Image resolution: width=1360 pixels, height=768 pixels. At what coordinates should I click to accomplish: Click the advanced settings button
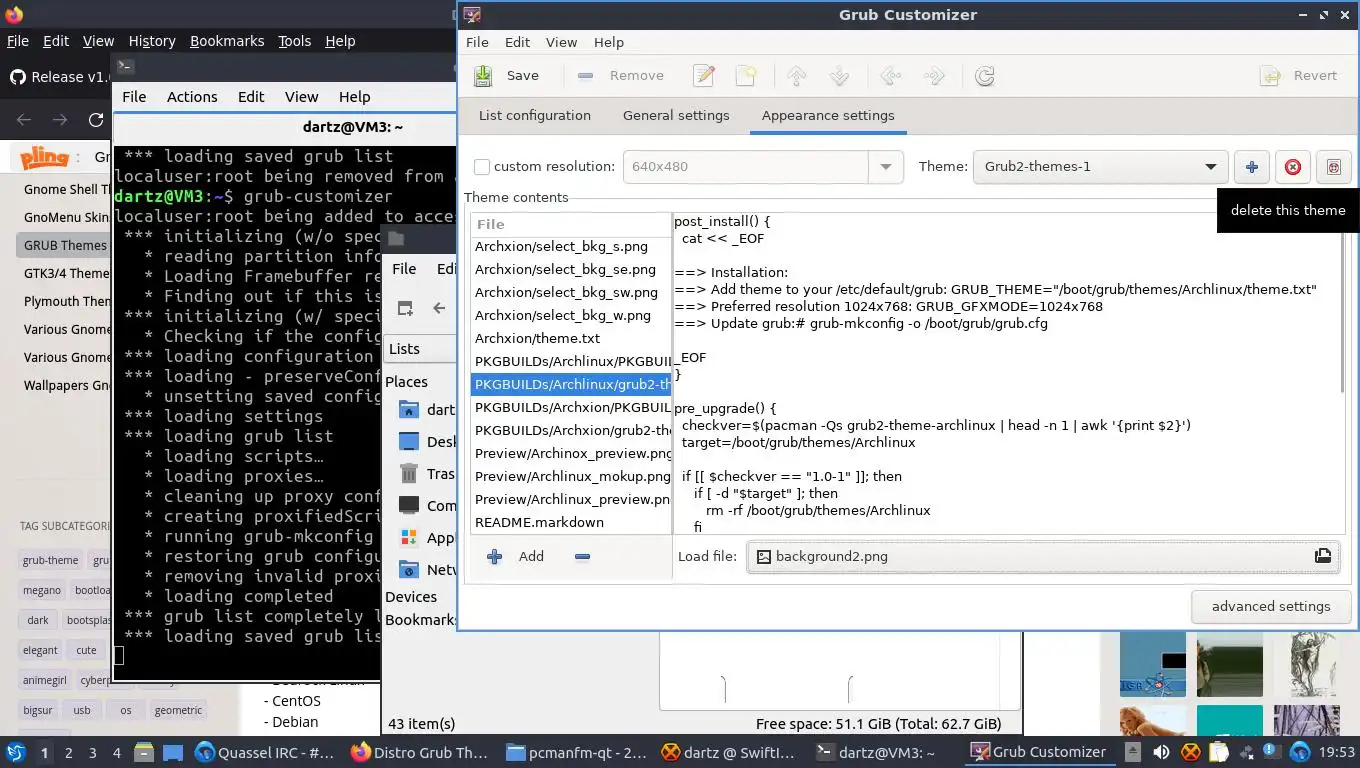click(x=1271, y=606)
